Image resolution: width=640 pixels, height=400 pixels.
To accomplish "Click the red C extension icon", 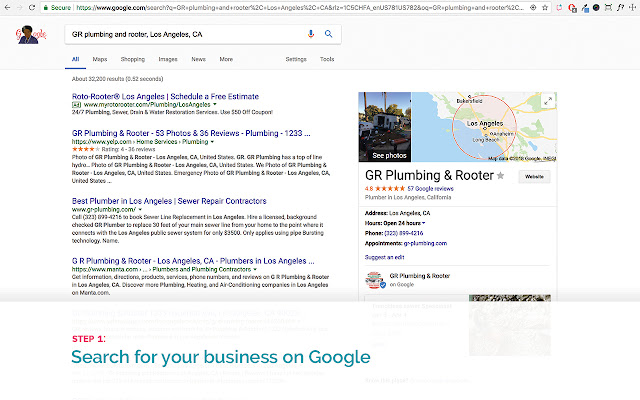I will (572, 8).
